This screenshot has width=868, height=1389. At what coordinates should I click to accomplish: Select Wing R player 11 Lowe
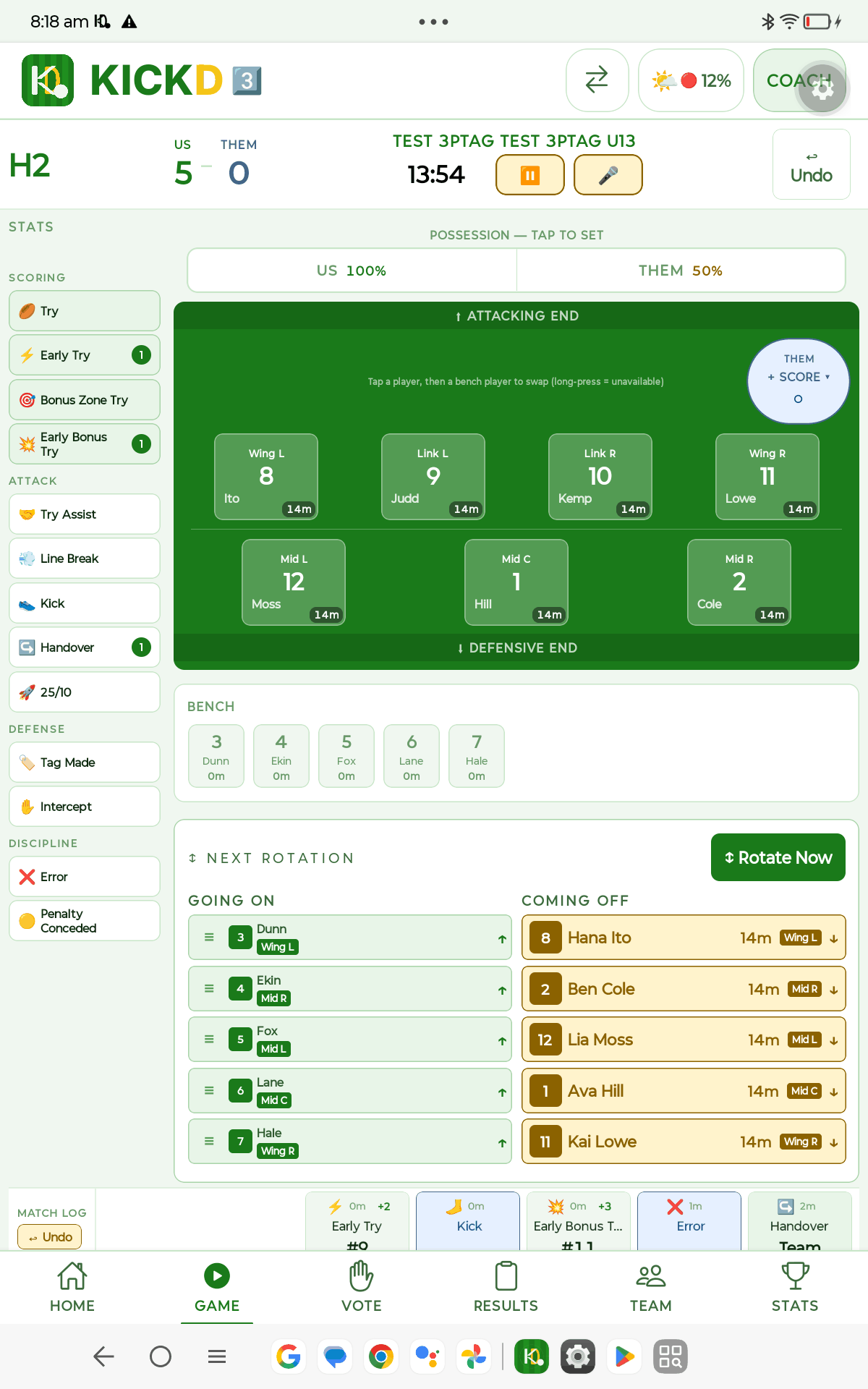pos(767,477)
